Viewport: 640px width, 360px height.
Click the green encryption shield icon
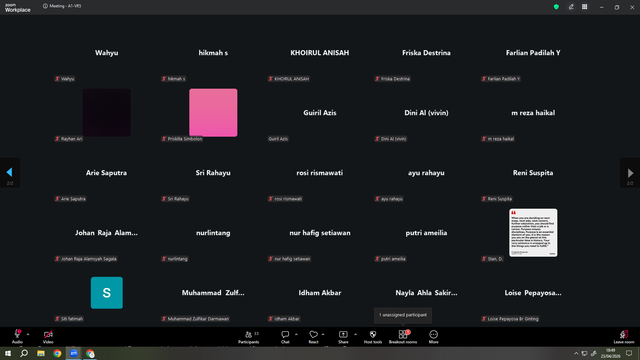pyautogui.click(x=556, y=7)
